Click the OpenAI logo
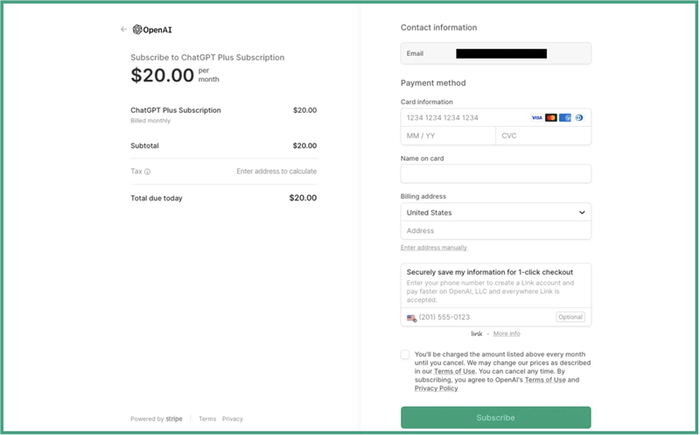The height and width of the screenshot is (435, 700). click(x=152, y=29)
